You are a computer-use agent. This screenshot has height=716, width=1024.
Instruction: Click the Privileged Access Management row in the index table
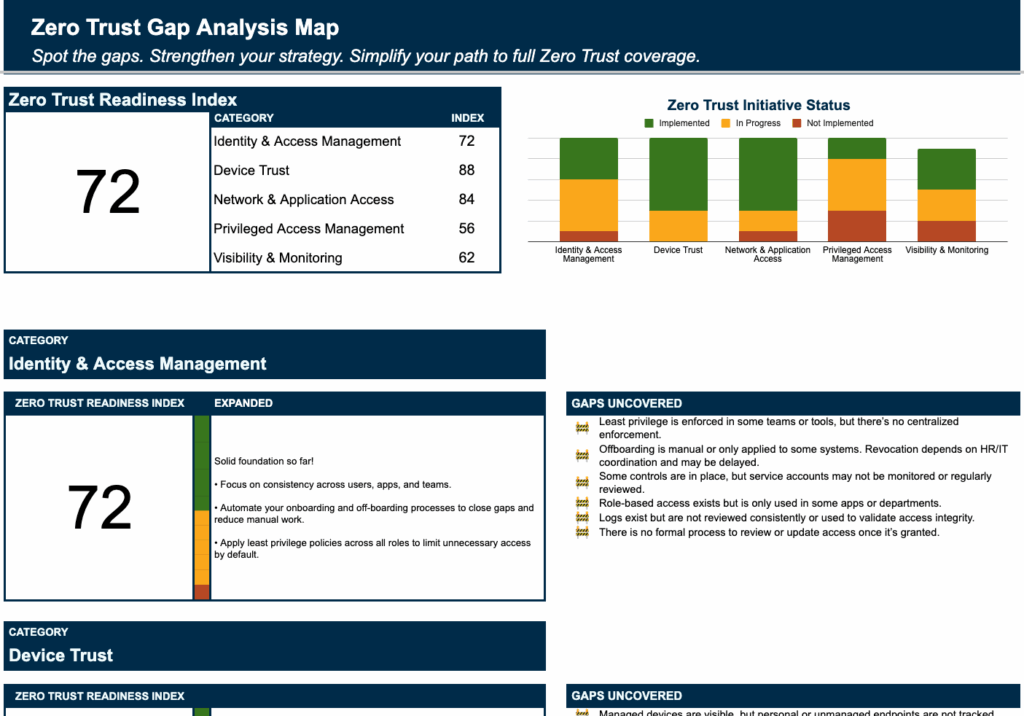pyautogui.click(x=308, y=229)
